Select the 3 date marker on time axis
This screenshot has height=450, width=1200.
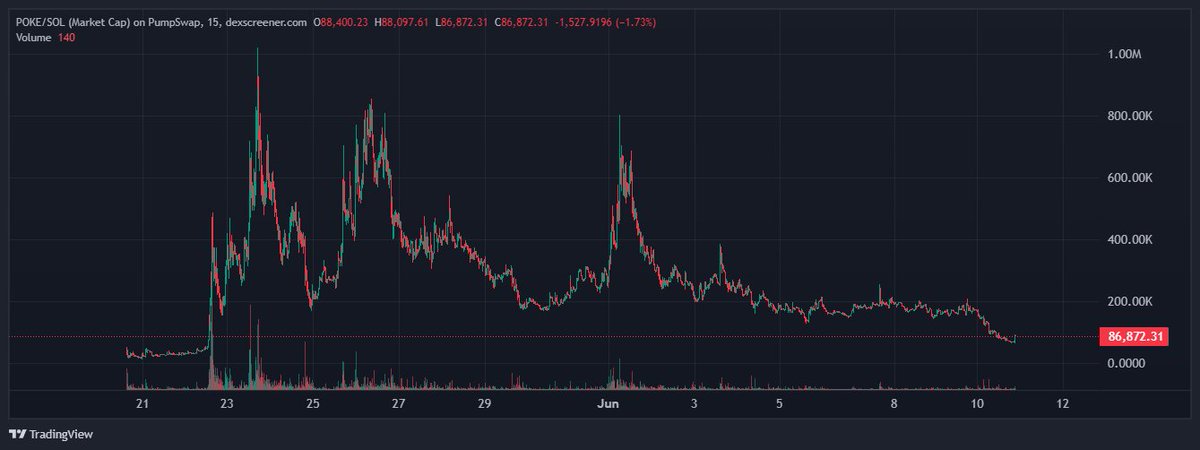(693, 404)
